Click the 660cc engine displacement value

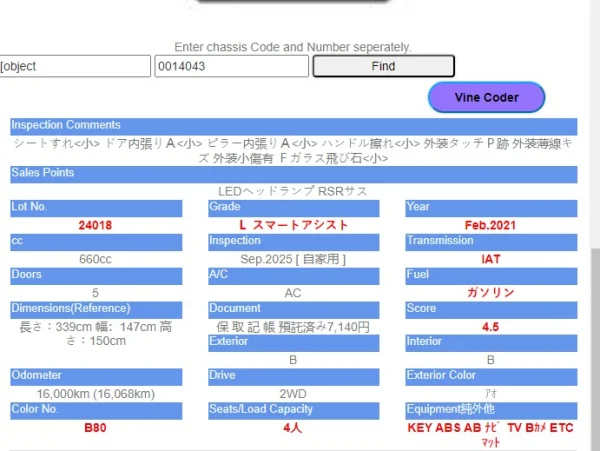[x=95, y=259]
